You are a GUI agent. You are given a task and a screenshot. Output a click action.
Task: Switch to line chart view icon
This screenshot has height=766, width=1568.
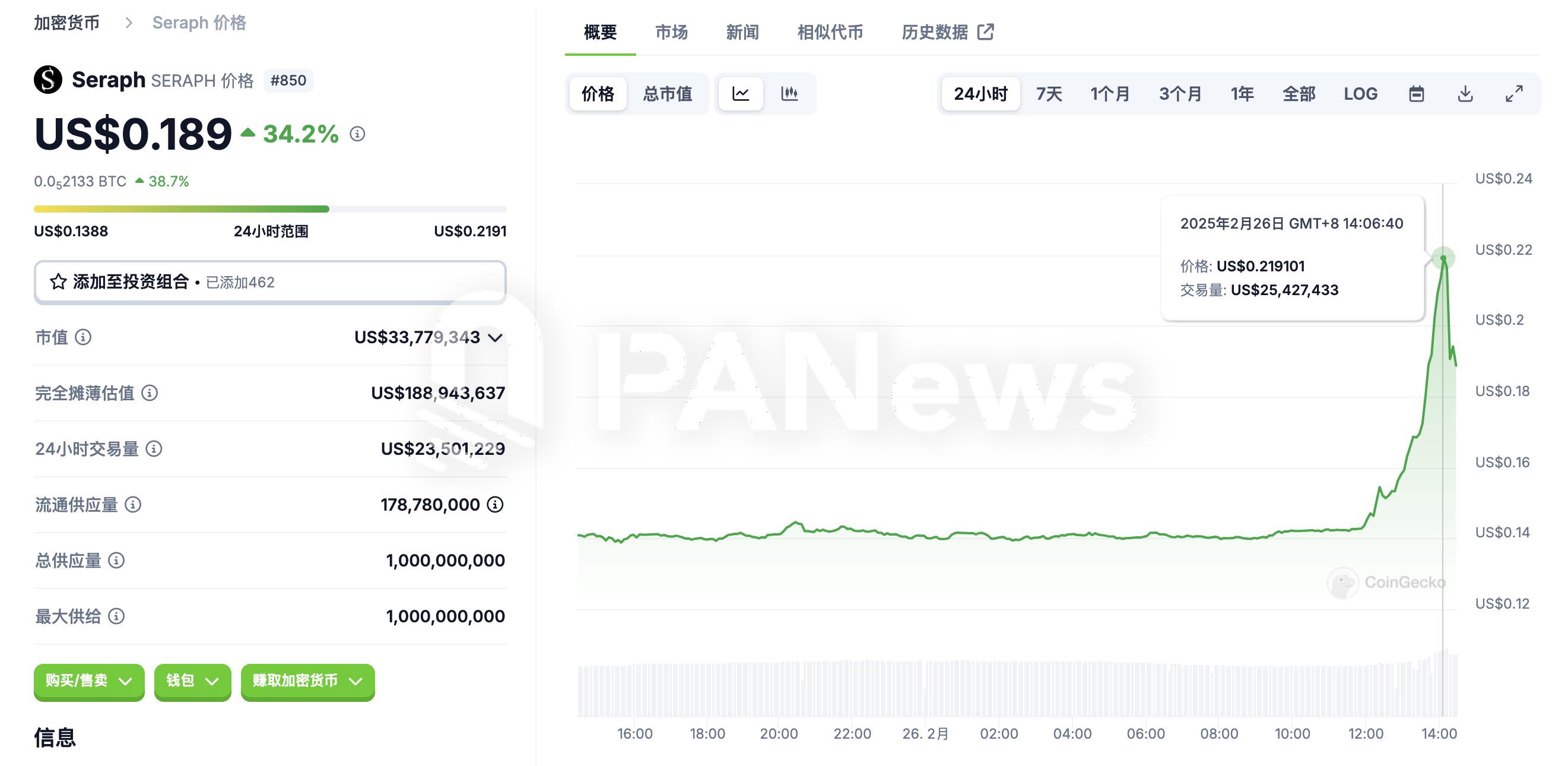[x=741, y=94]
